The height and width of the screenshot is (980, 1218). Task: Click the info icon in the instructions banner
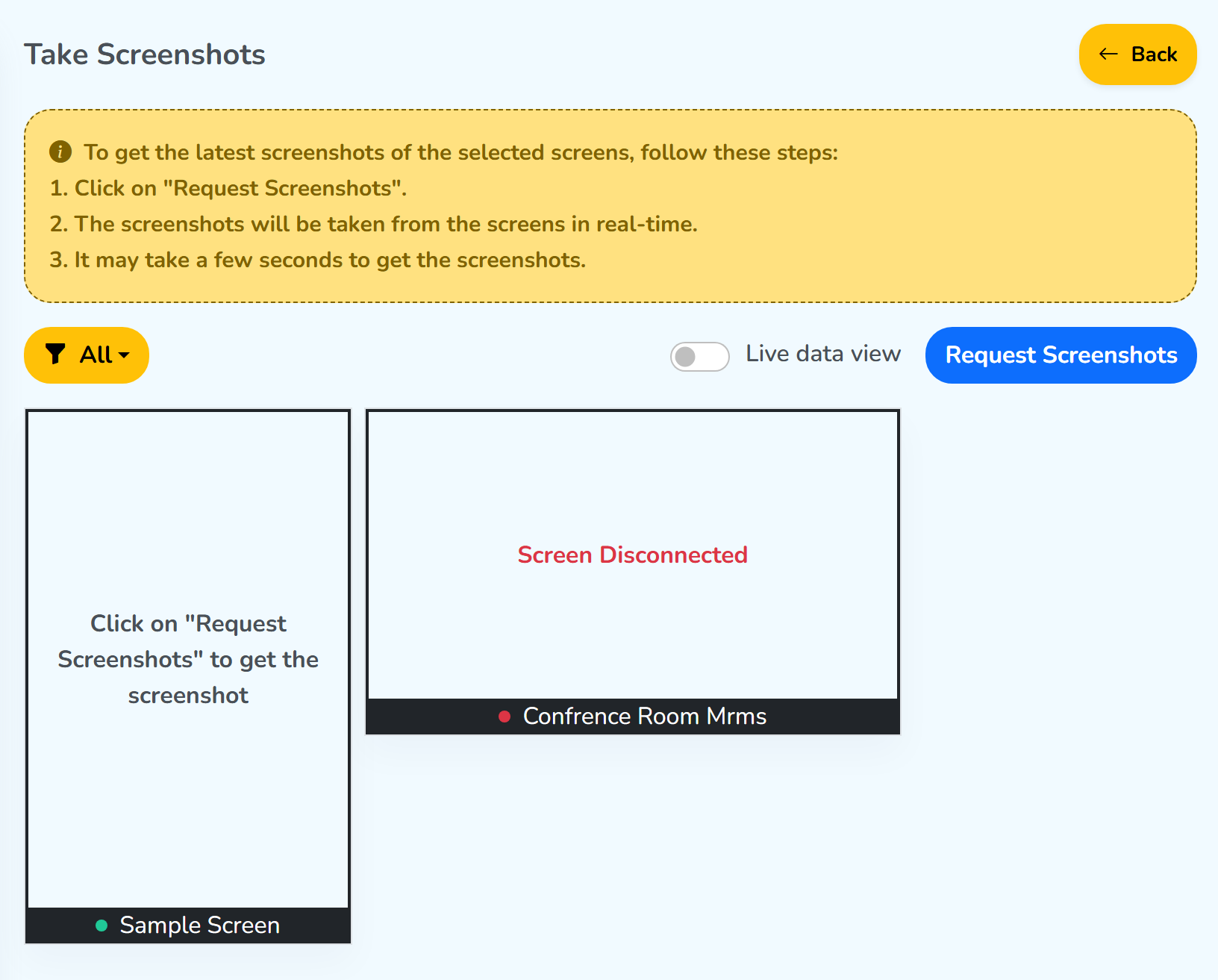pos(60,152)
